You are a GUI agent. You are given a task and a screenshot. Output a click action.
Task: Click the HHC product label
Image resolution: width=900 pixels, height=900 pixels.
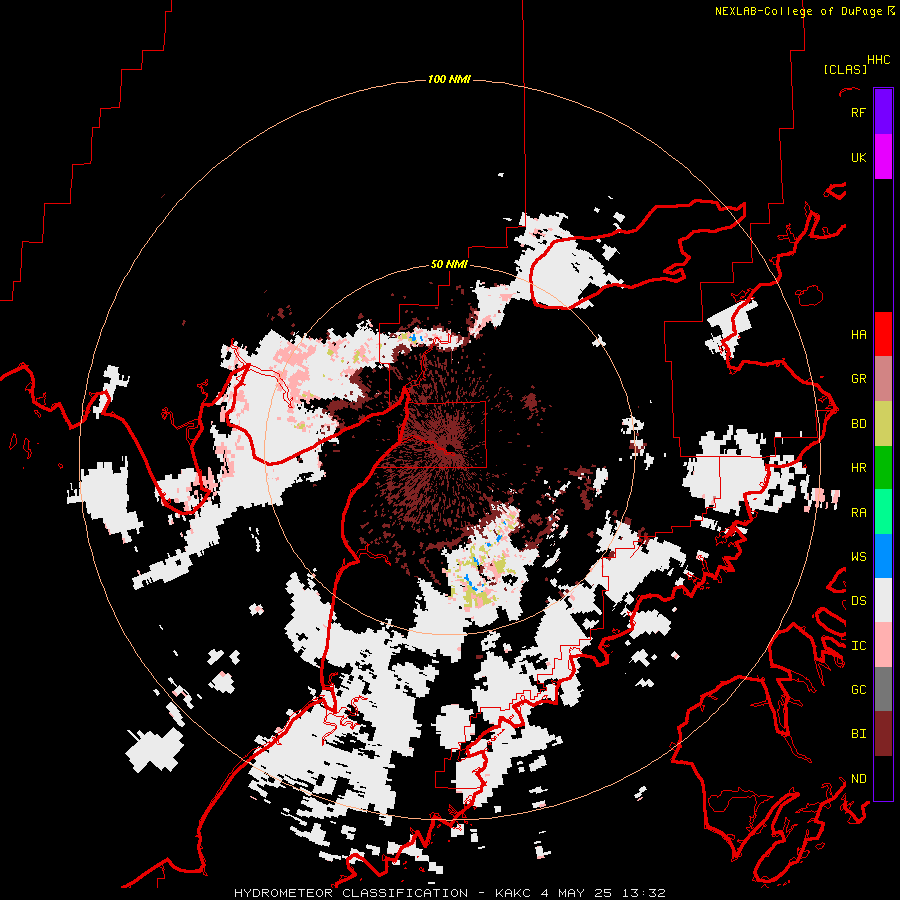coord(878,60)
